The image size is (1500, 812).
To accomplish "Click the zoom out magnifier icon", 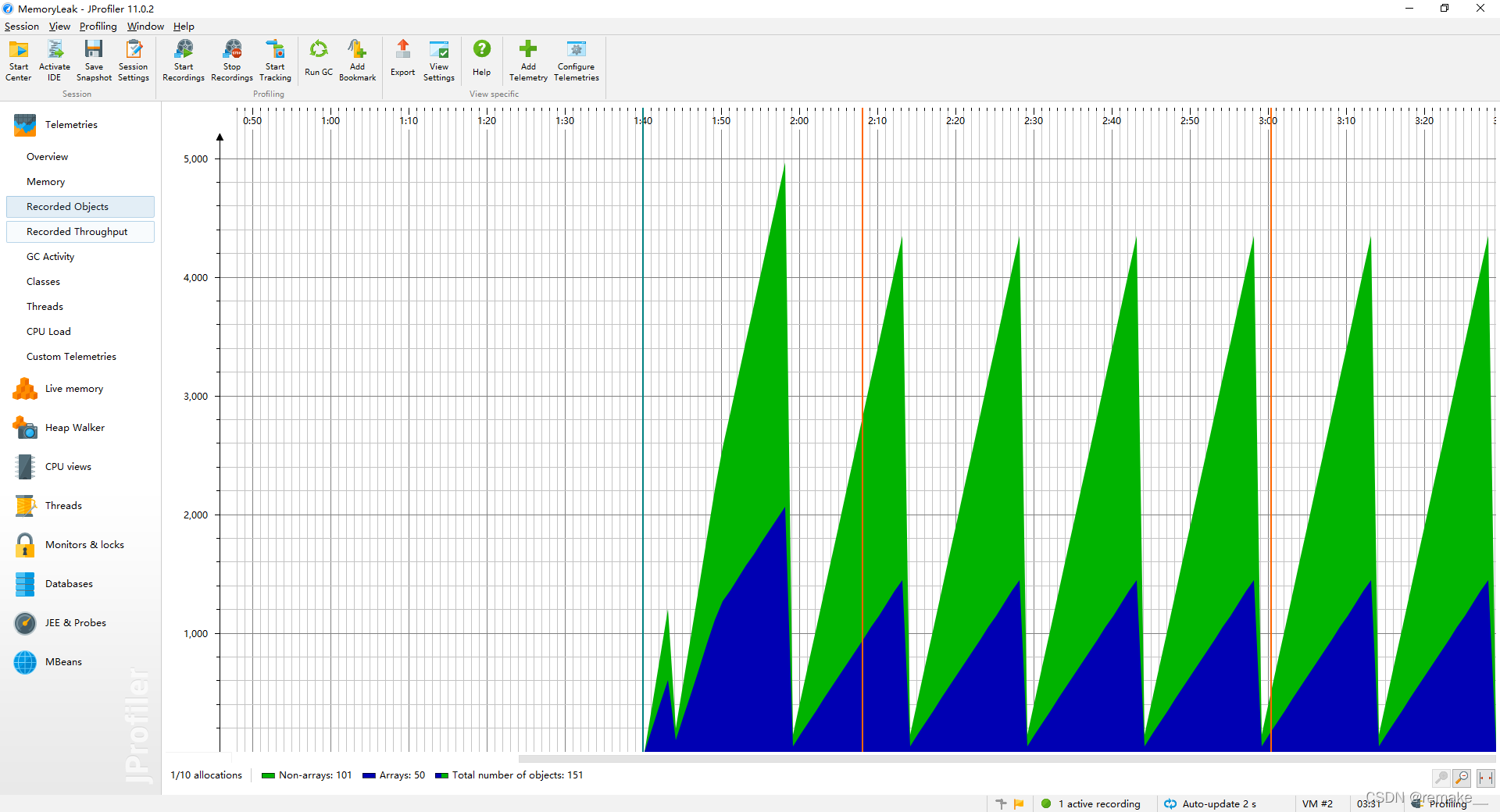I will pyautogui.click(x=1462, y=778).
